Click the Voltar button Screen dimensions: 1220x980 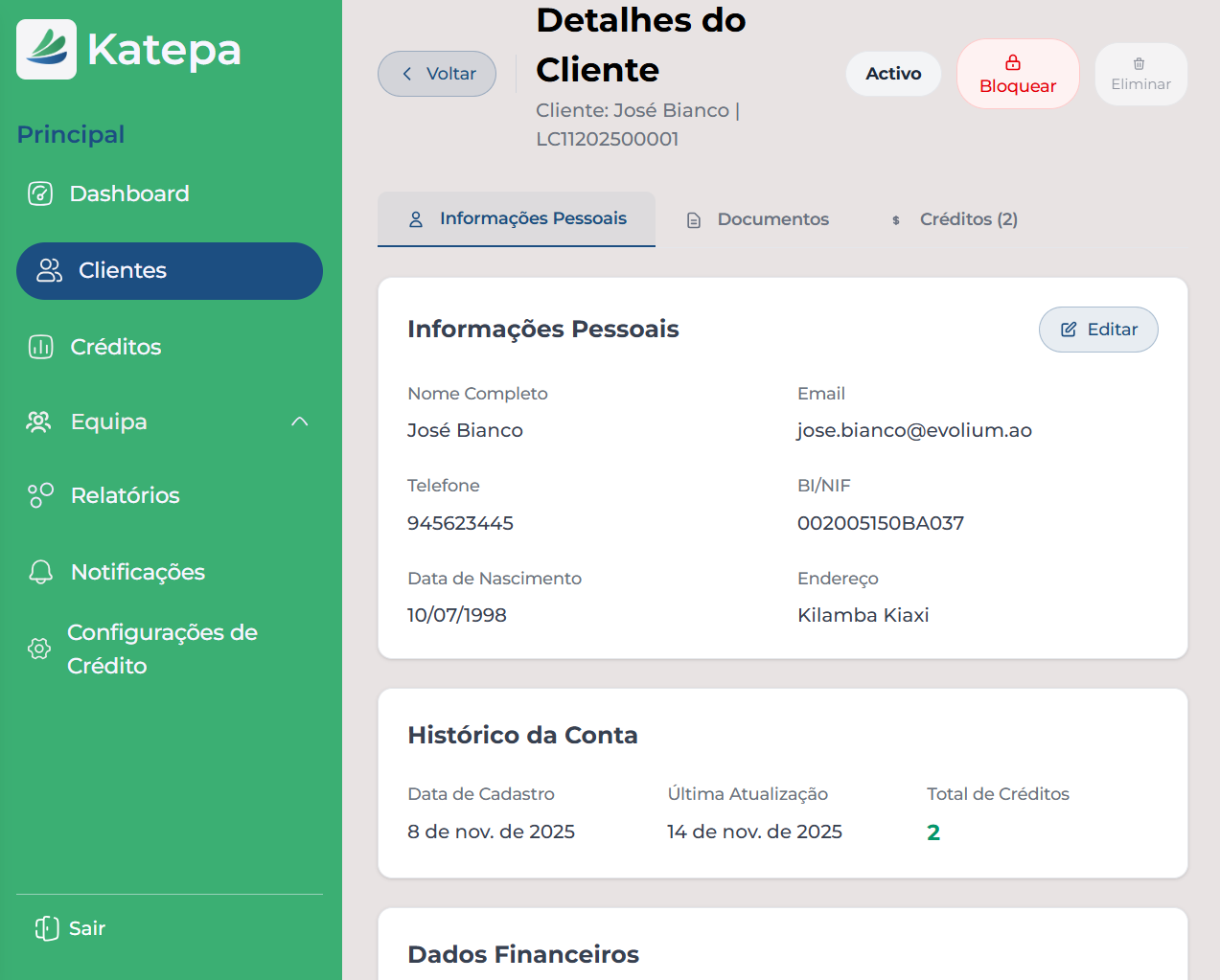(436, 74)
